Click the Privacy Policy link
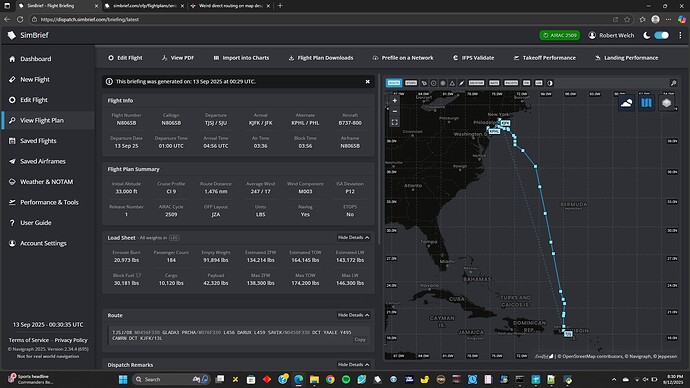 point(71,340)
